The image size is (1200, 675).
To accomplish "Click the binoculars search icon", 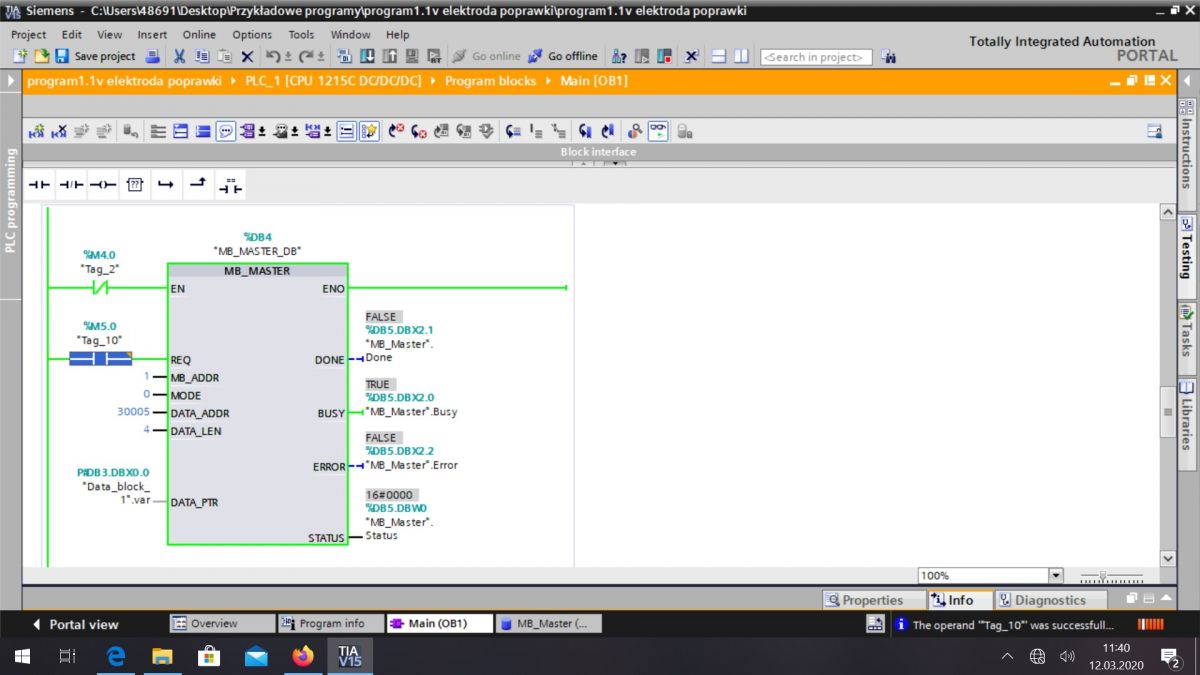I will pos(889,57).
